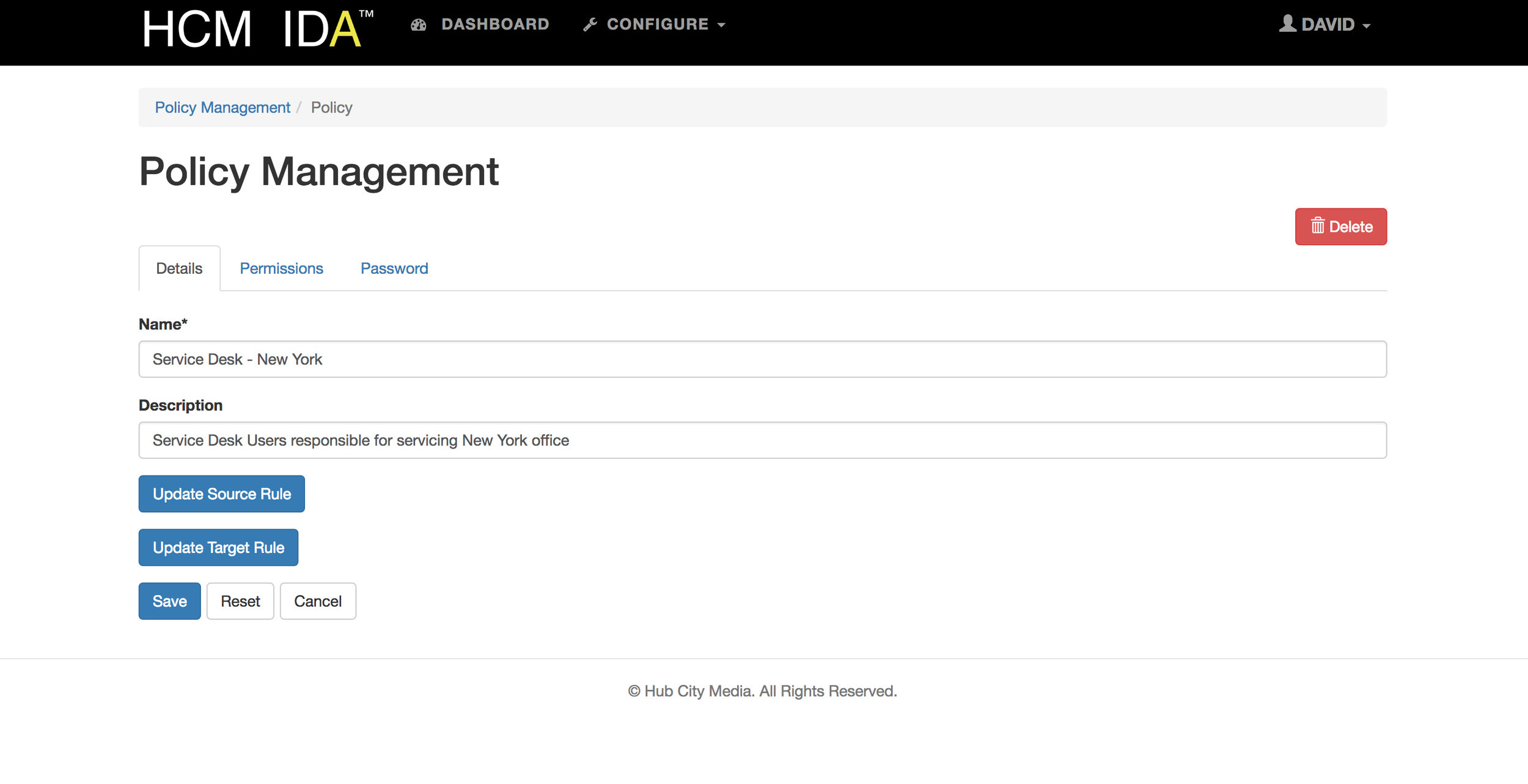Expand the Configure dropdown menu

click(x=654, y=24)
